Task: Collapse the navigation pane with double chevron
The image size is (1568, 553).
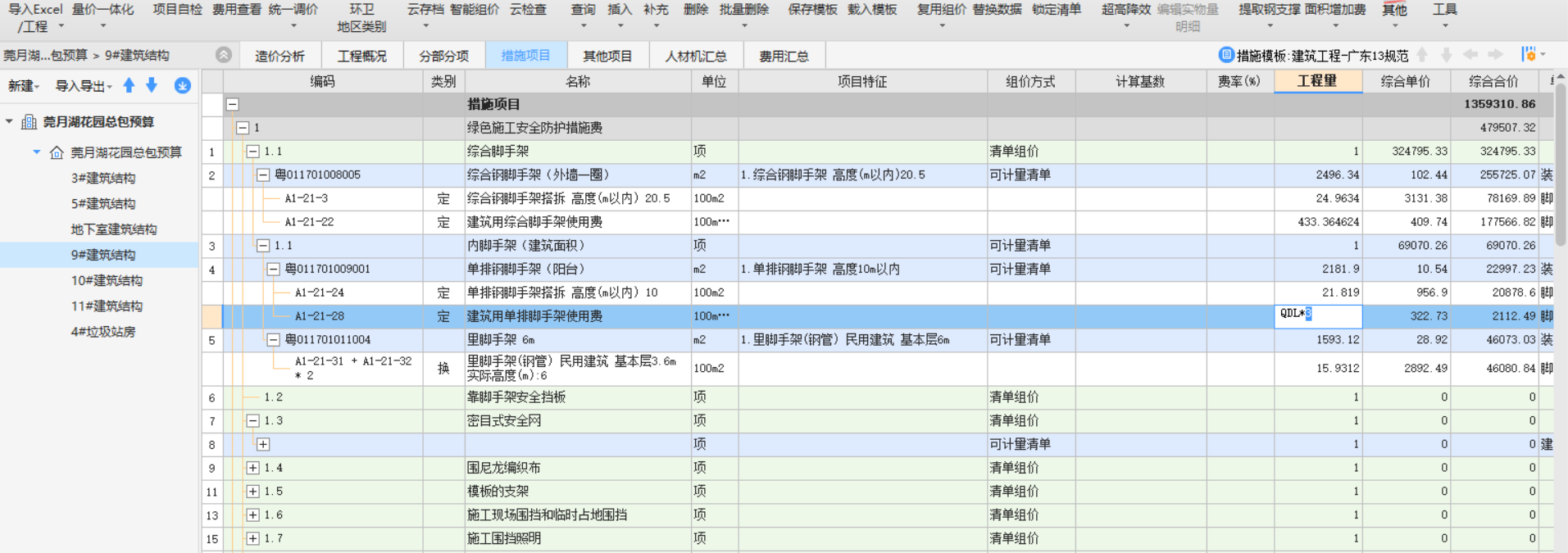Action: pyautogui.click(x=224, y=55)
